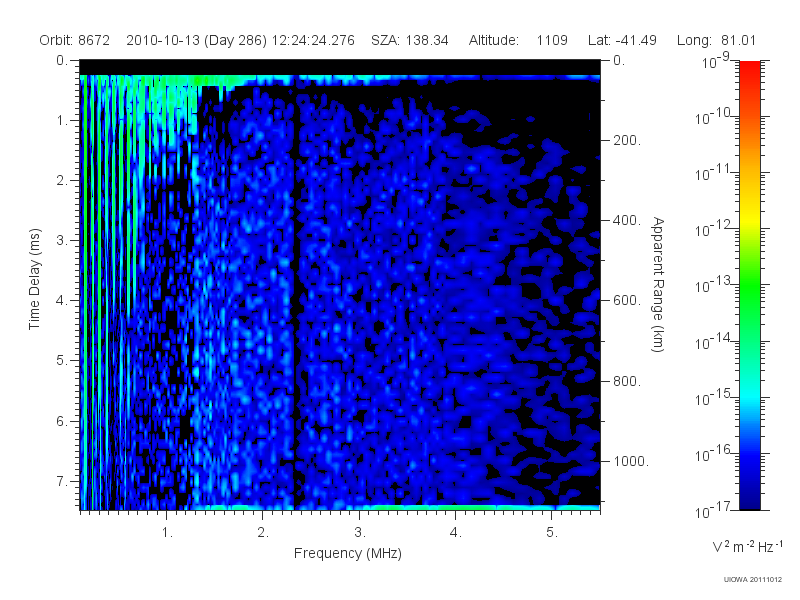Click the V² m⁻² Hz⁻¹ units label
The height and width of the screenshot is (600, 800).
(x=747, y=546)
